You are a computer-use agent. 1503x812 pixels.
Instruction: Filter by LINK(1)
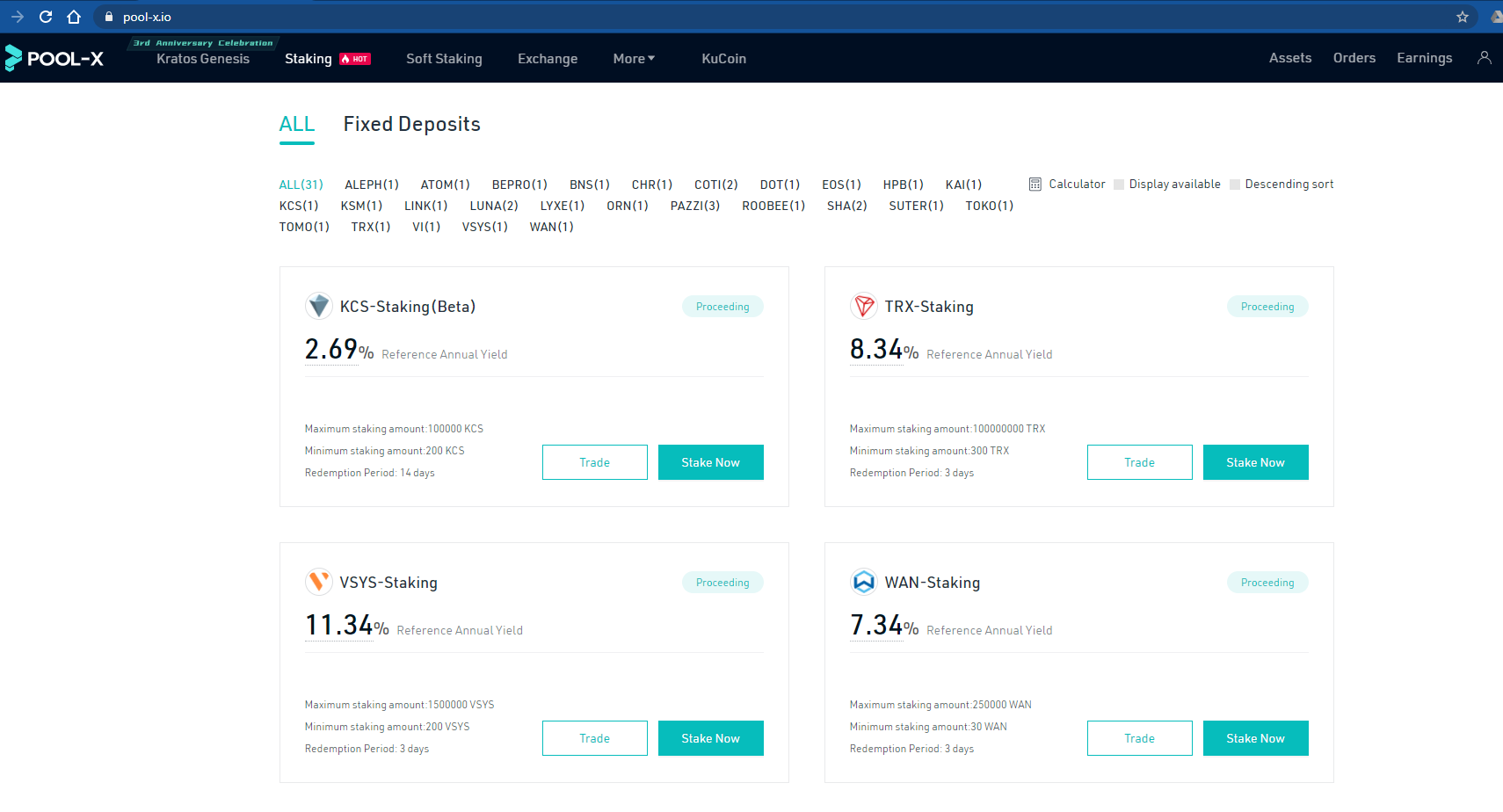pos(426,206)
